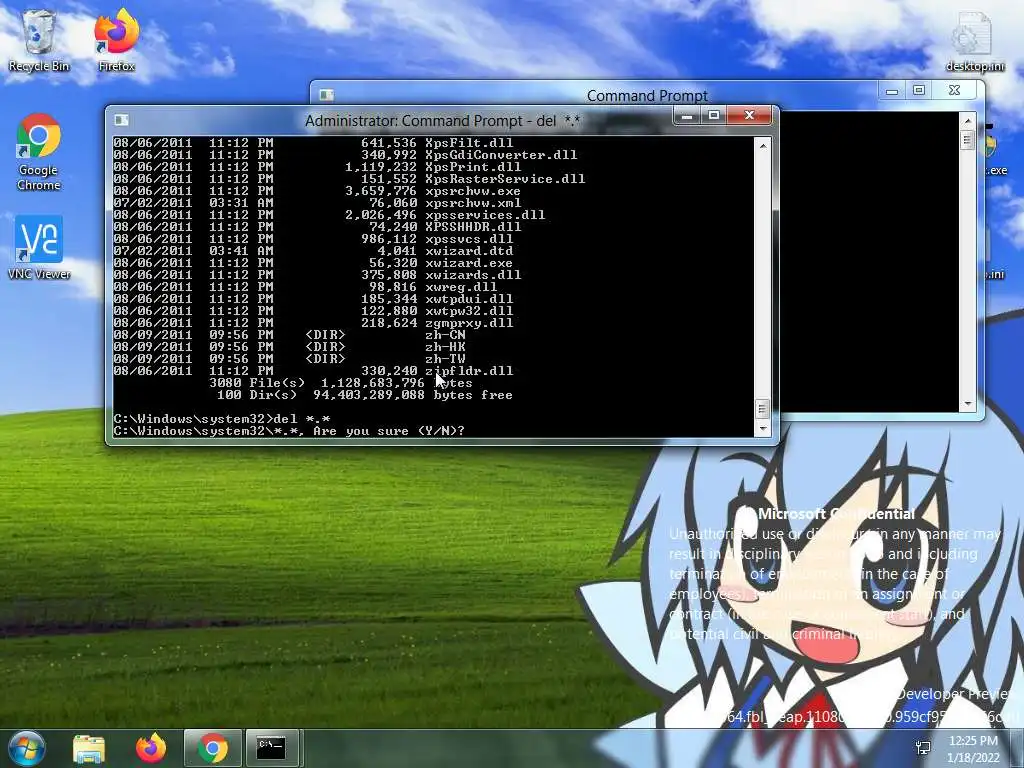Open the Google Chrome desktop shortcut

tap(39, 152)
